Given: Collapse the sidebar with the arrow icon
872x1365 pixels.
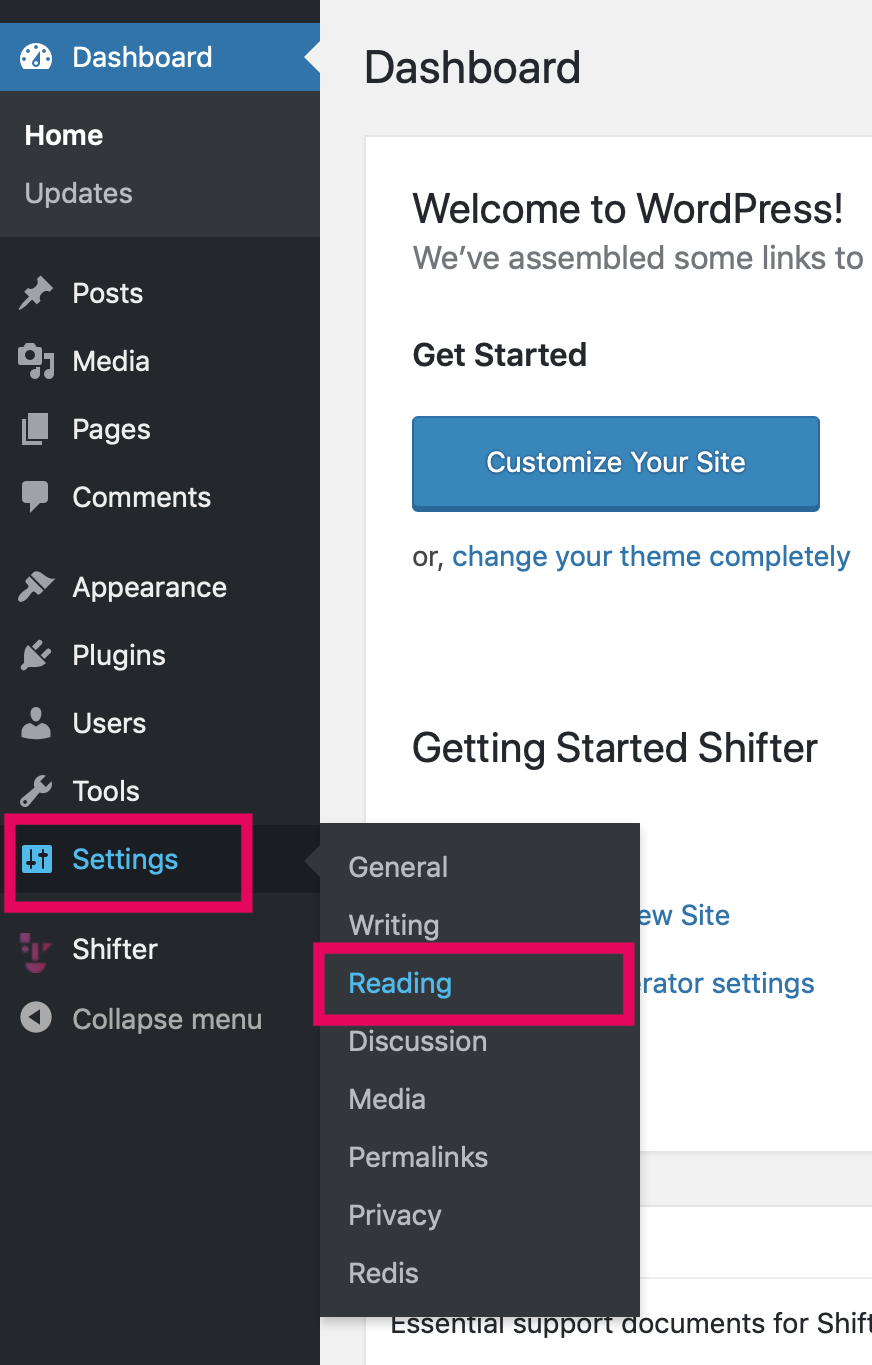Looking at the screenshot, I should tap(36, 1019).
